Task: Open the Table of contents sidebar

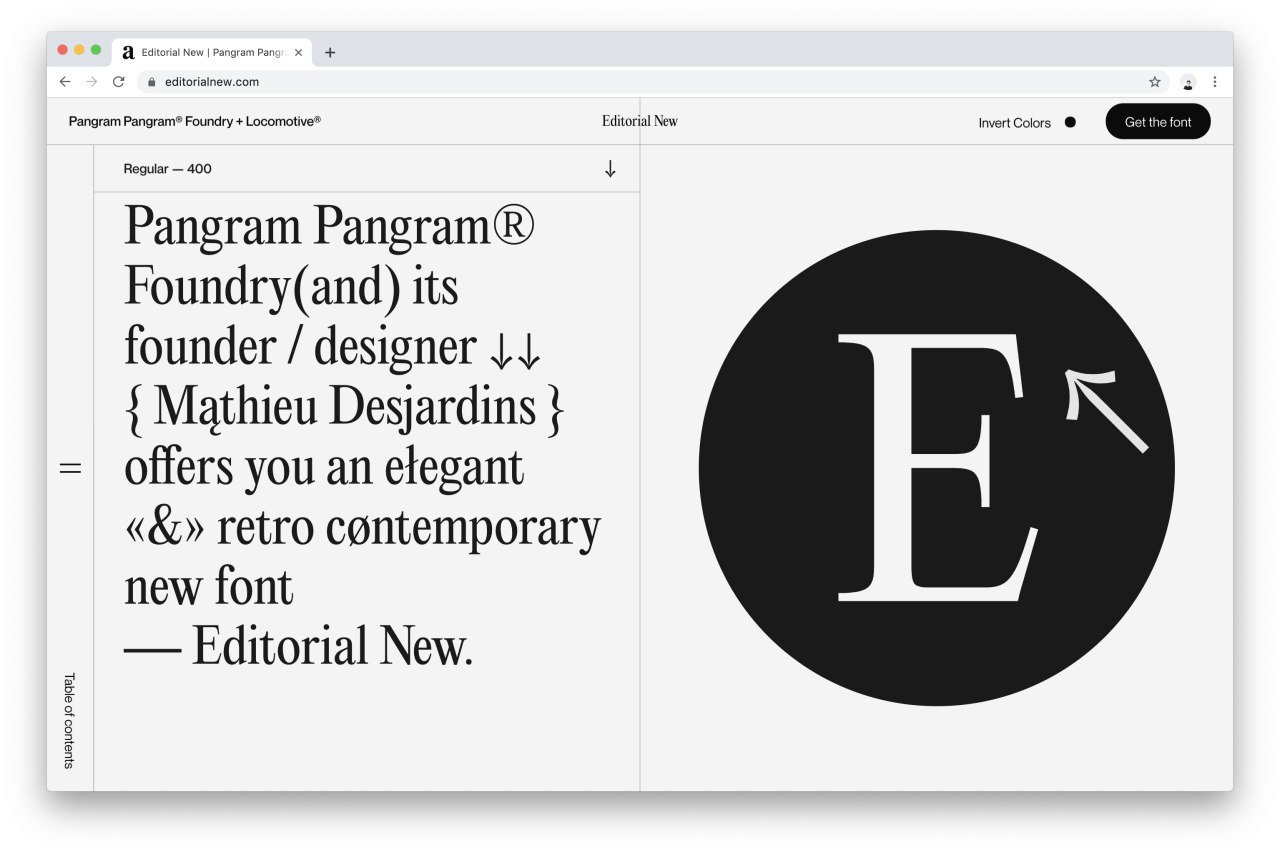Action: [x=69, y=720]
